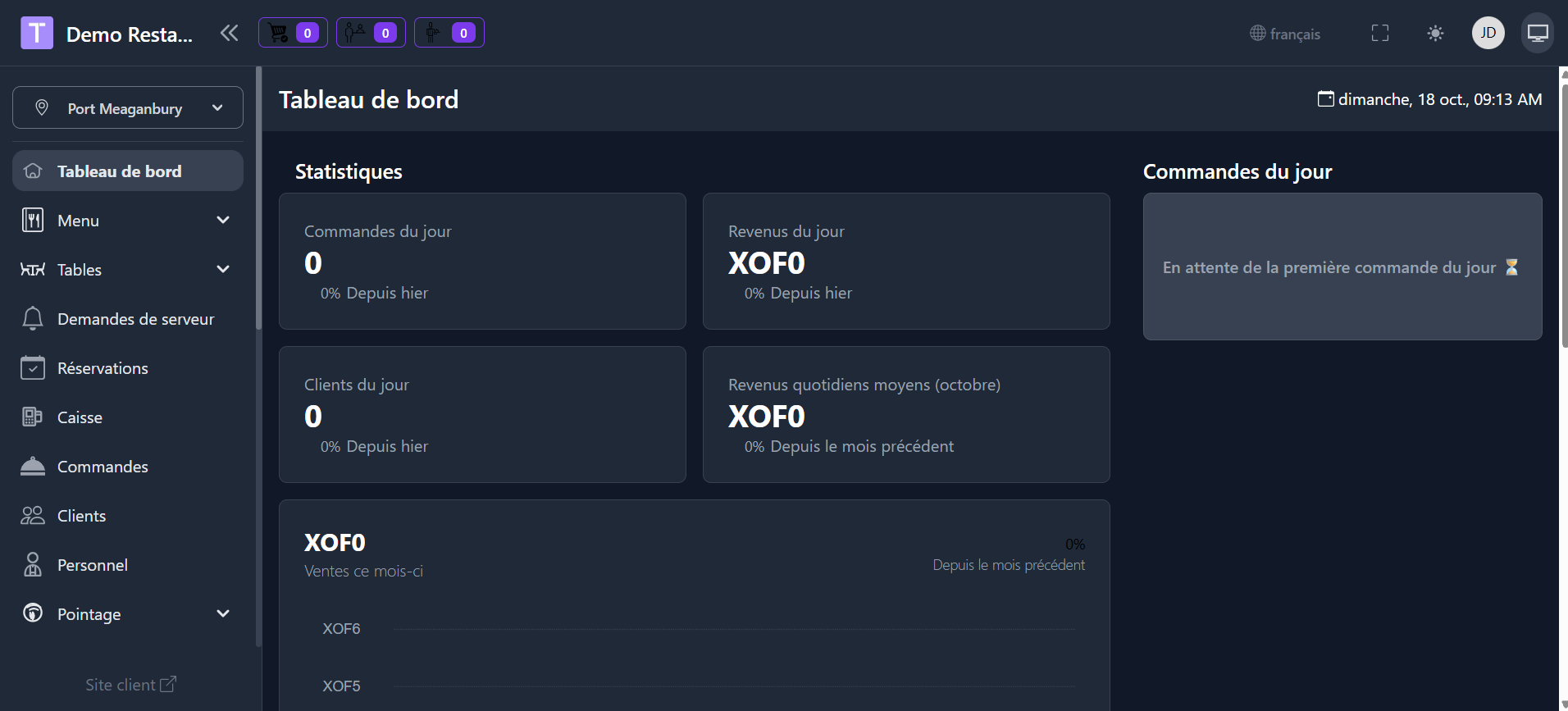
Task: Click the Demo Resta... restaurant name
Action: point(130,34)
